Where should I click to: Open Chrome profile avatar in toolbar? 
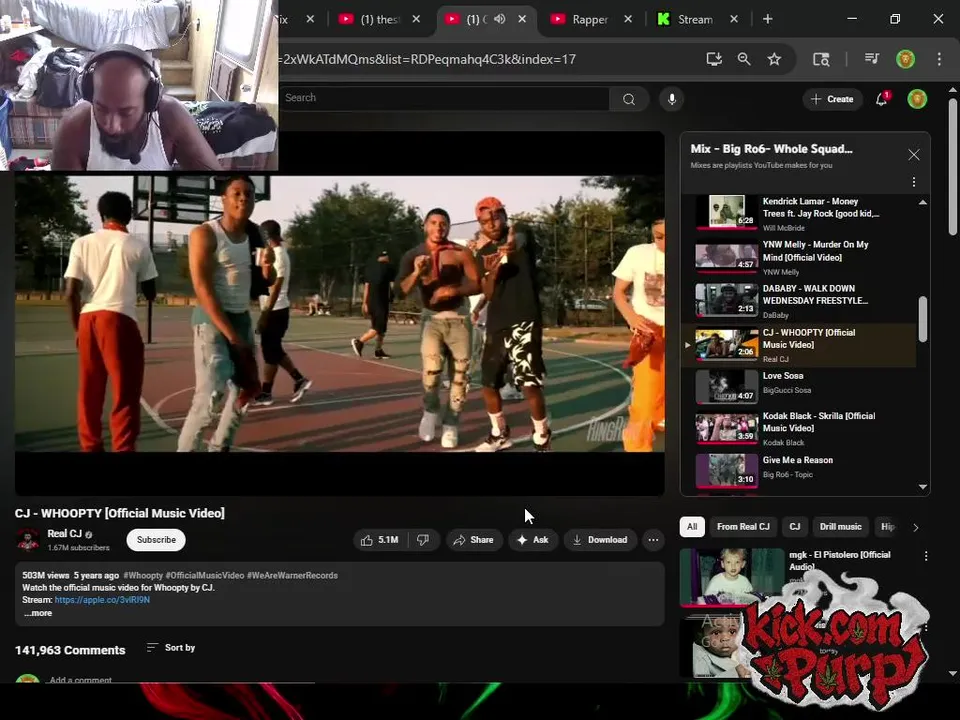(906, 59)
